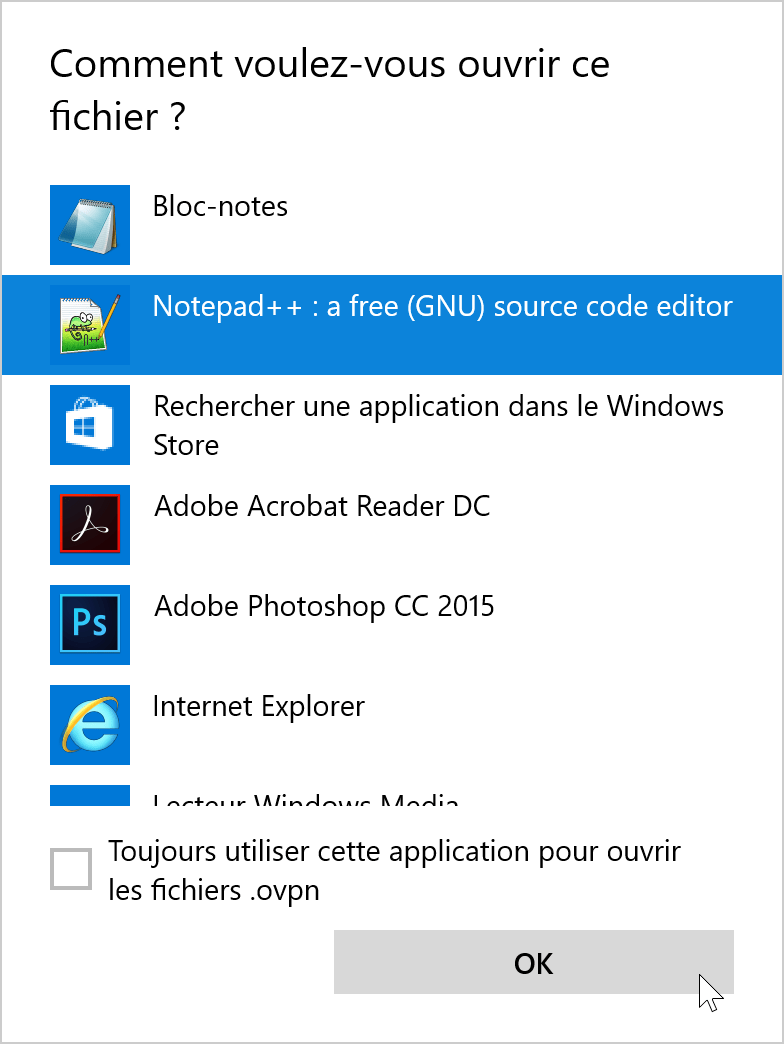Choose Bloc-notes text entry
784x1044 pixels.
(x=220, y=206)
